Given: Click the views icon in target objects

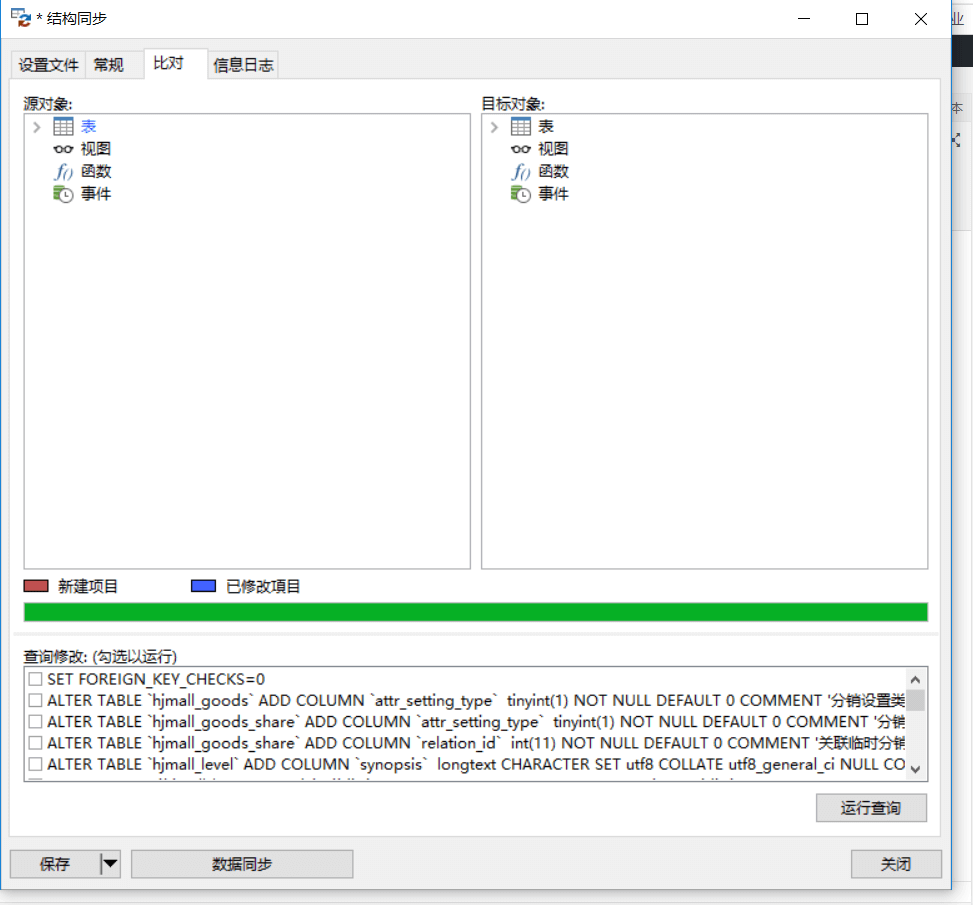Looking at the screenshot, I should 520,149.
